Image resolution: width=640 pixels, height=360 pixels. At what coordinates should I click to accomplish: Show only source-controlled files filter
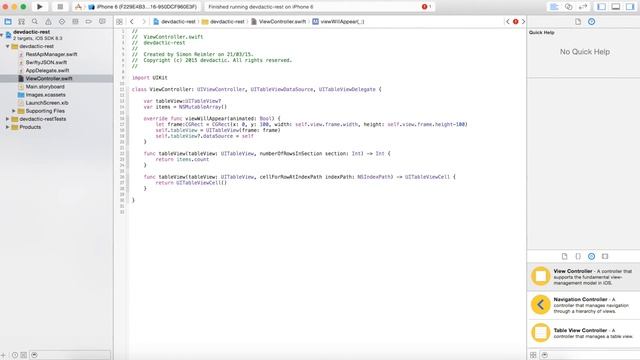point(24,356)
